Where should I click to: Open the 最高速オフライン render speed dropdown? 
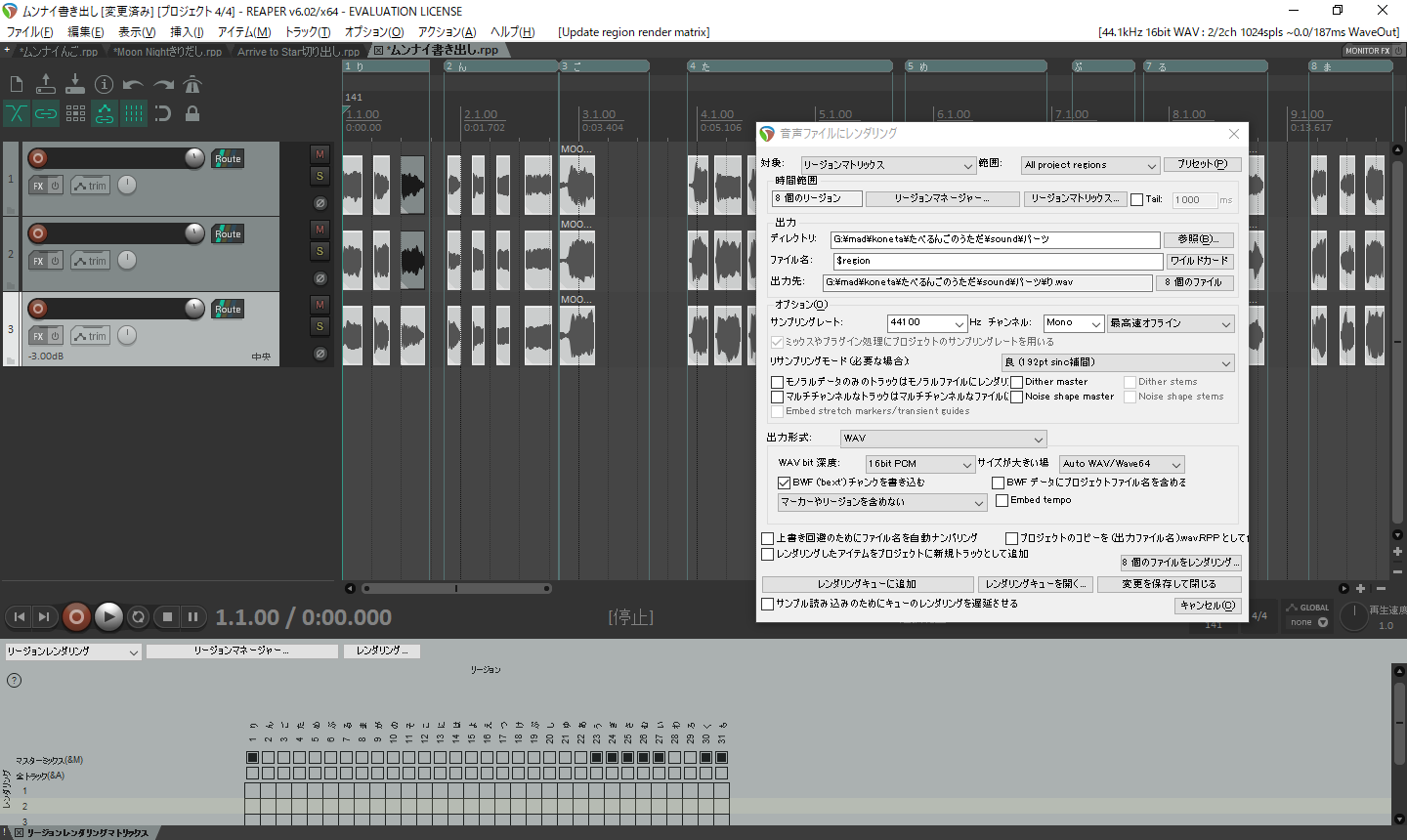(1171, 323)
